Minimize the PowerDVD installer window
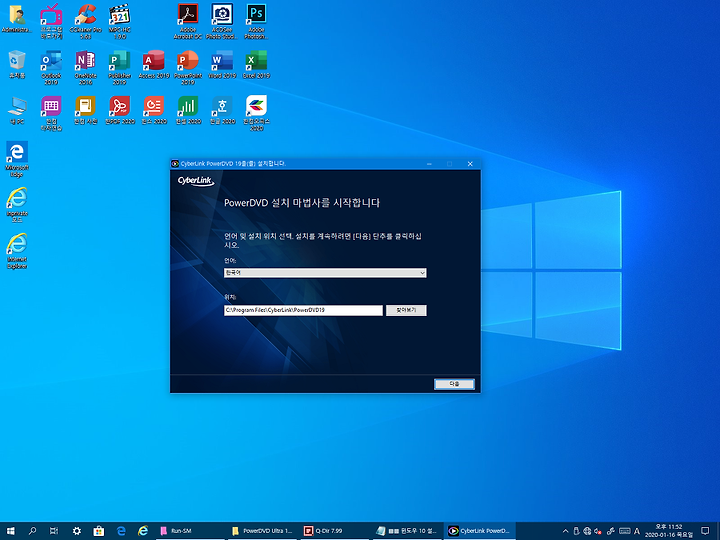 pyautogui.click(x=429, y=164)
